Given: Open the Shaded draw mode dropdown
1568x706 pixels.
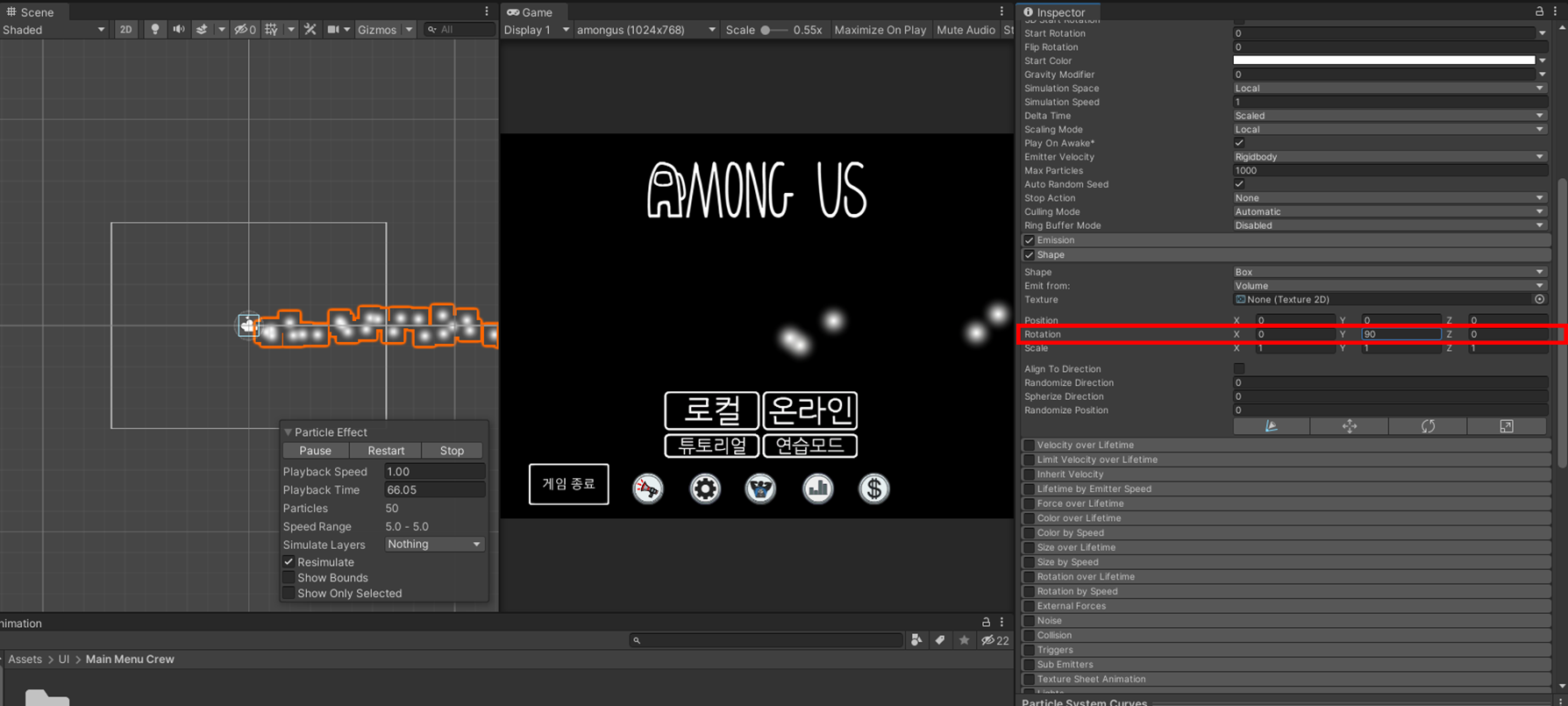Looking at the screenshot, I should [54, 30].
